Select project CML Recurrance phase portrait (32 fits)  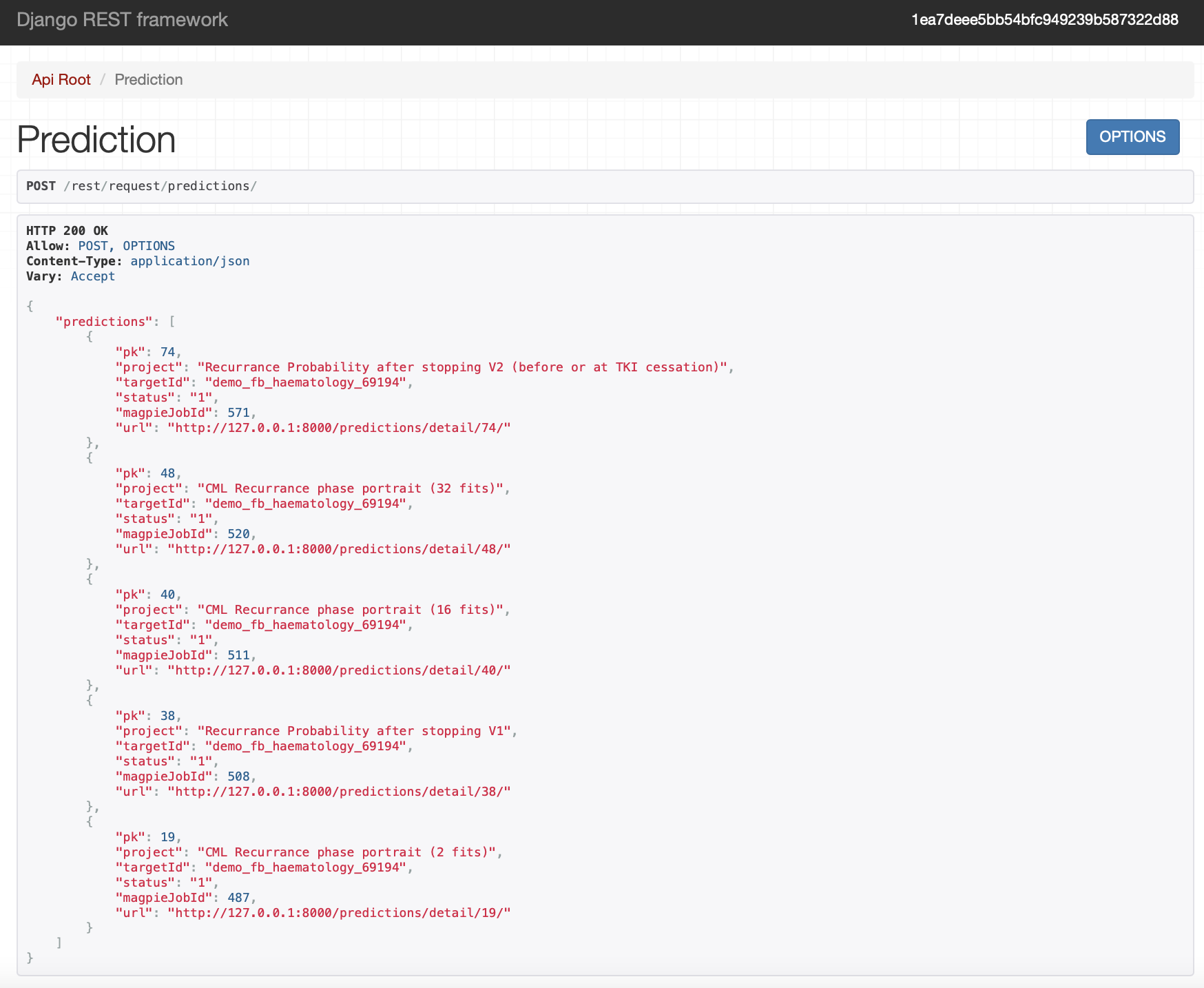(x=351, y=488)
